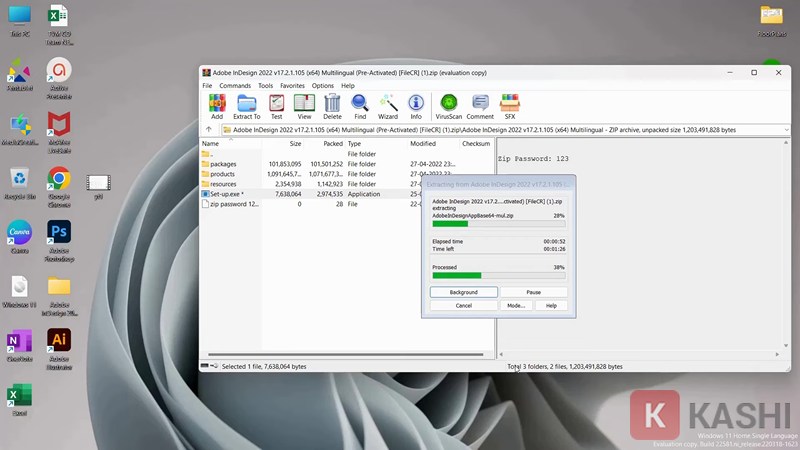Click the Add toolbar icon in WinRAR
The height and width of the screenshot is (450, 800).
217,107
